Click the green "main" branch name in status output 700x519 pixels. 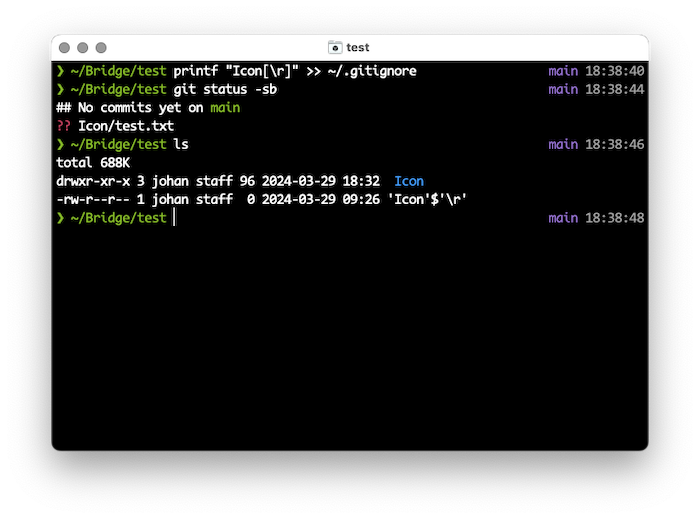pos(225,108)
